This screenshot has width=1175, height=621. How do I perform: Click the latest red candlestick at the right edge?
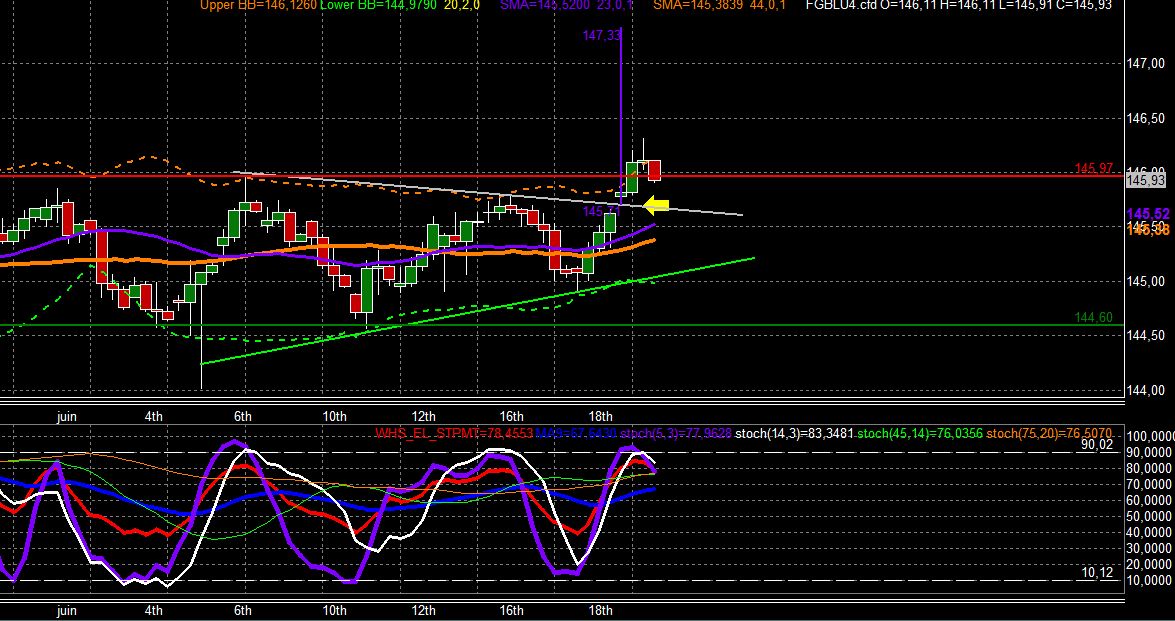coord(654,170)
